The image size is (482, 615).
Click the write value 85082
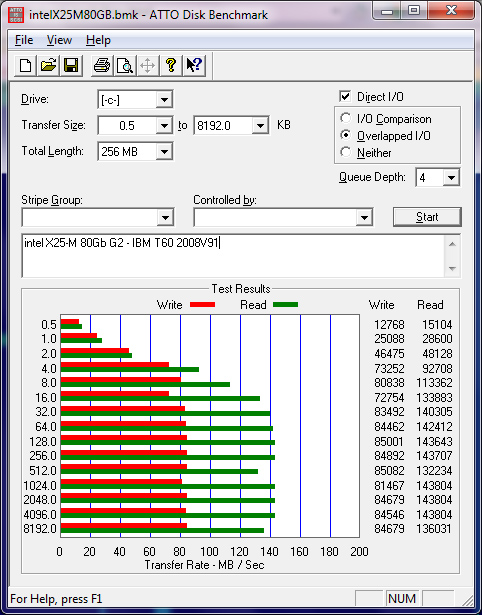[x=389, y=470]
